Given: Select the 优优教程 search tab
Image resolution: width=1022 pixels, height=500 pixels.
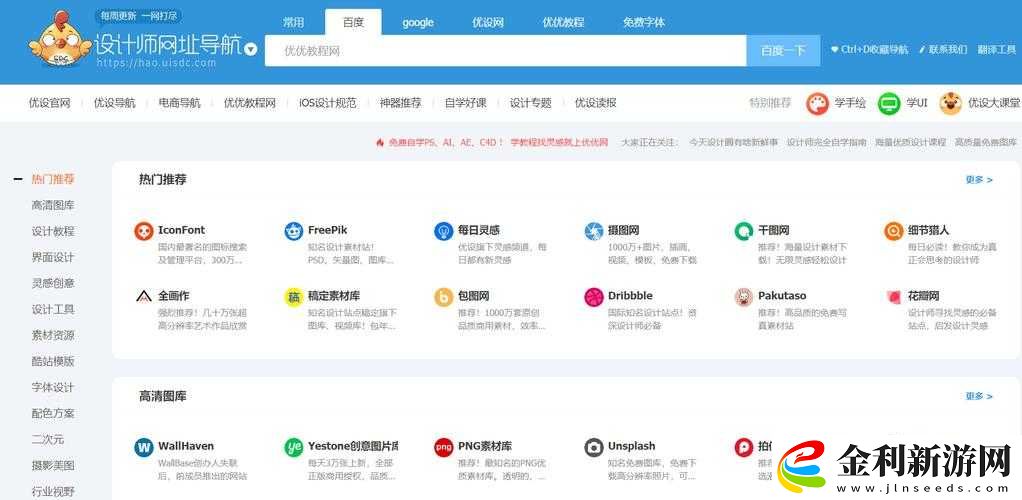Looking at the screenshot, I should point(564,22).
